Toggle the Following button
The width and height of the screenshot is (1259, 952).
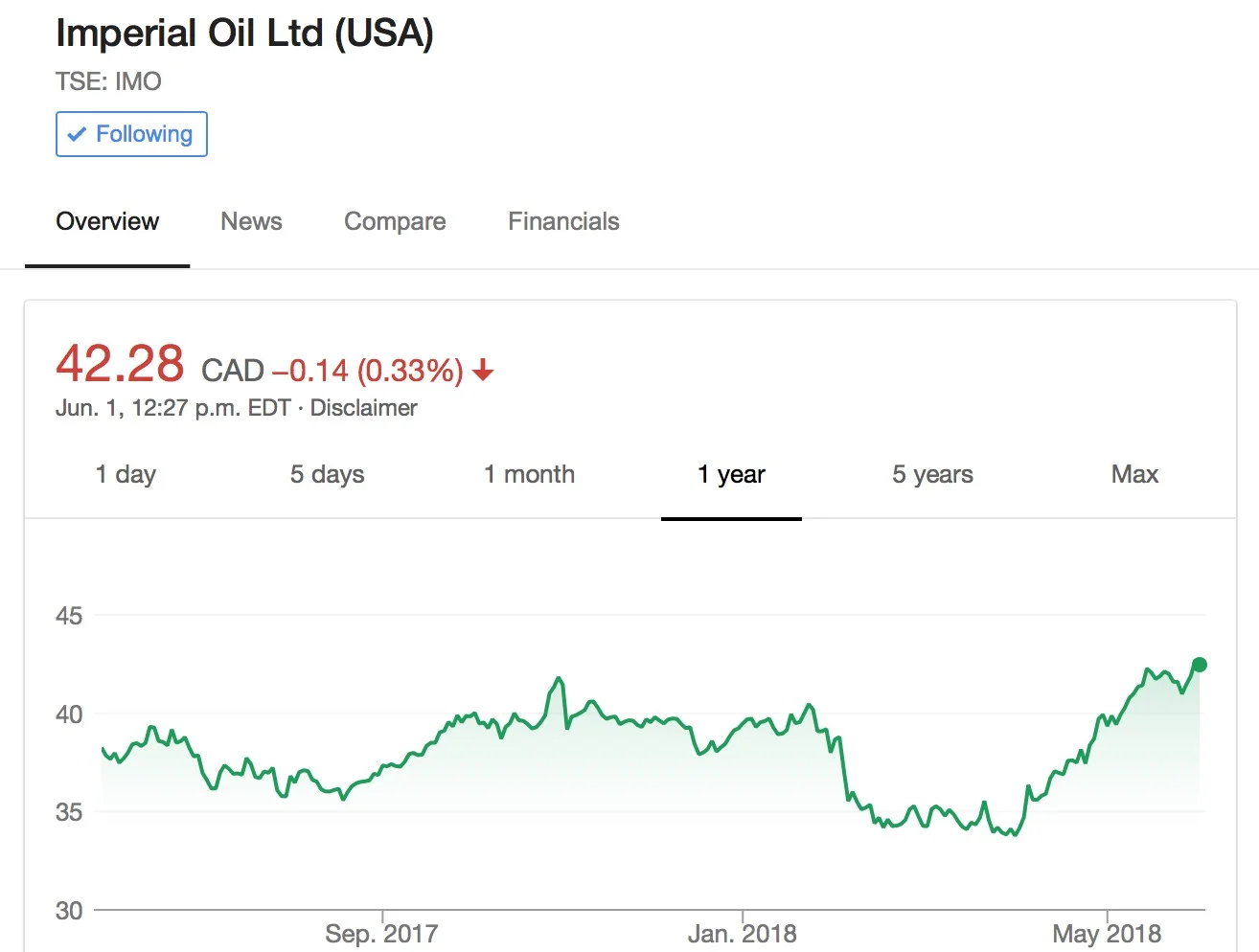pyautogui.click(x=131, y=134)
